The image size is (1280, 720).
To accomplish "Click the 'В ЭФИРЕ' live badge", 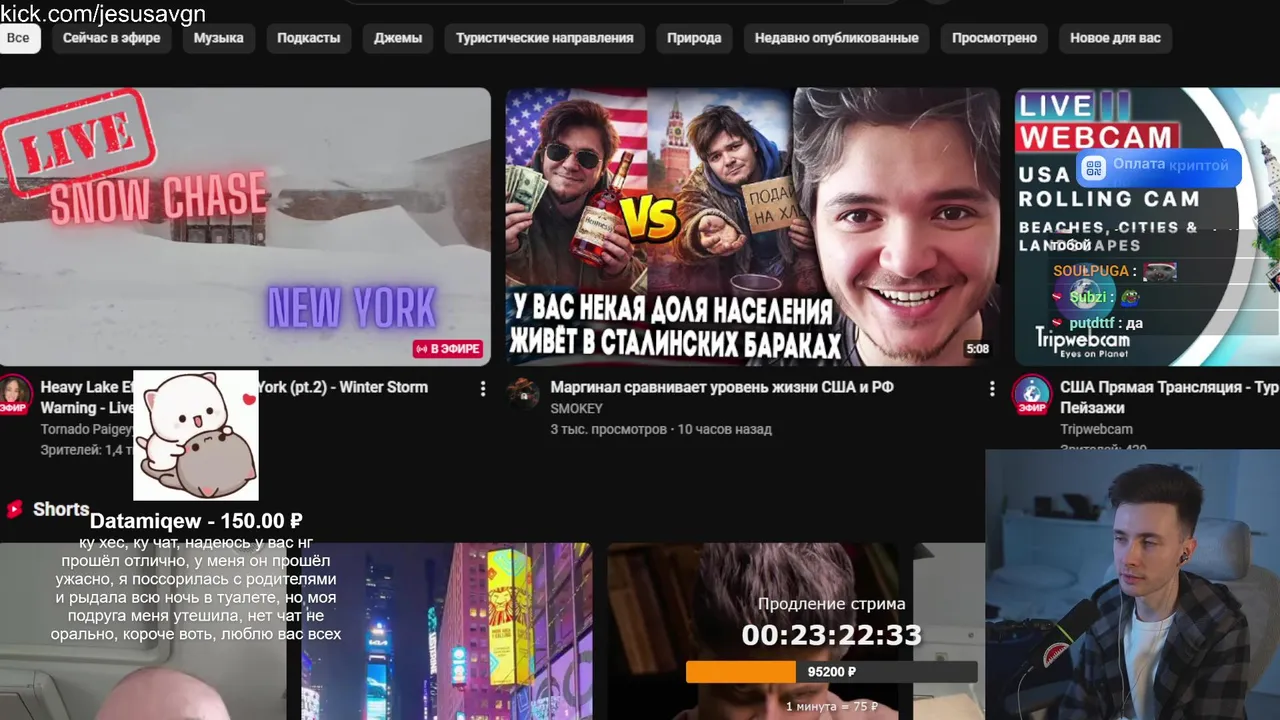I will pos(448,349).
